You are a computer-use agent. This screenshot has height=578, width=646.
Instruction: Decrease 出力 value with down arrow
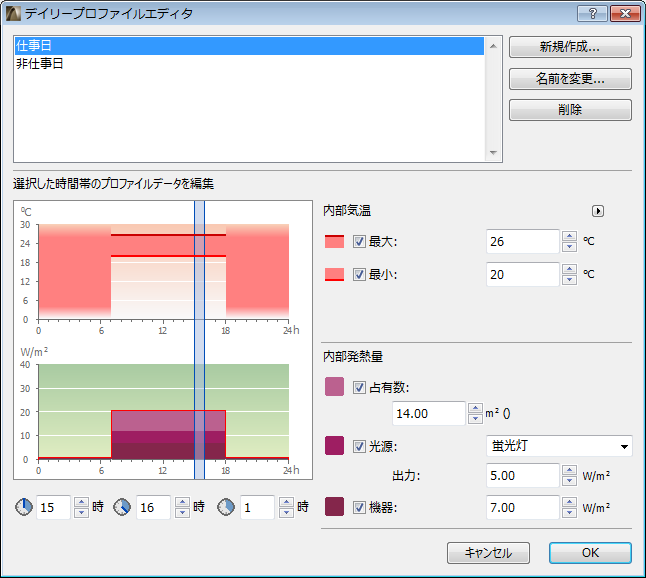(569, 481)
